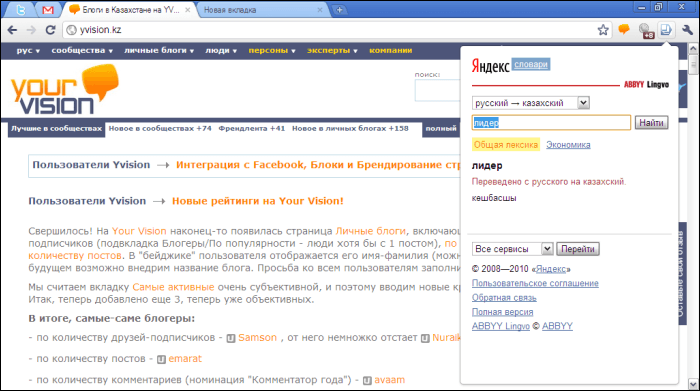Select the Экономика dictionary tab
Viewport: 700px width, 391px height.
[568, 145]
